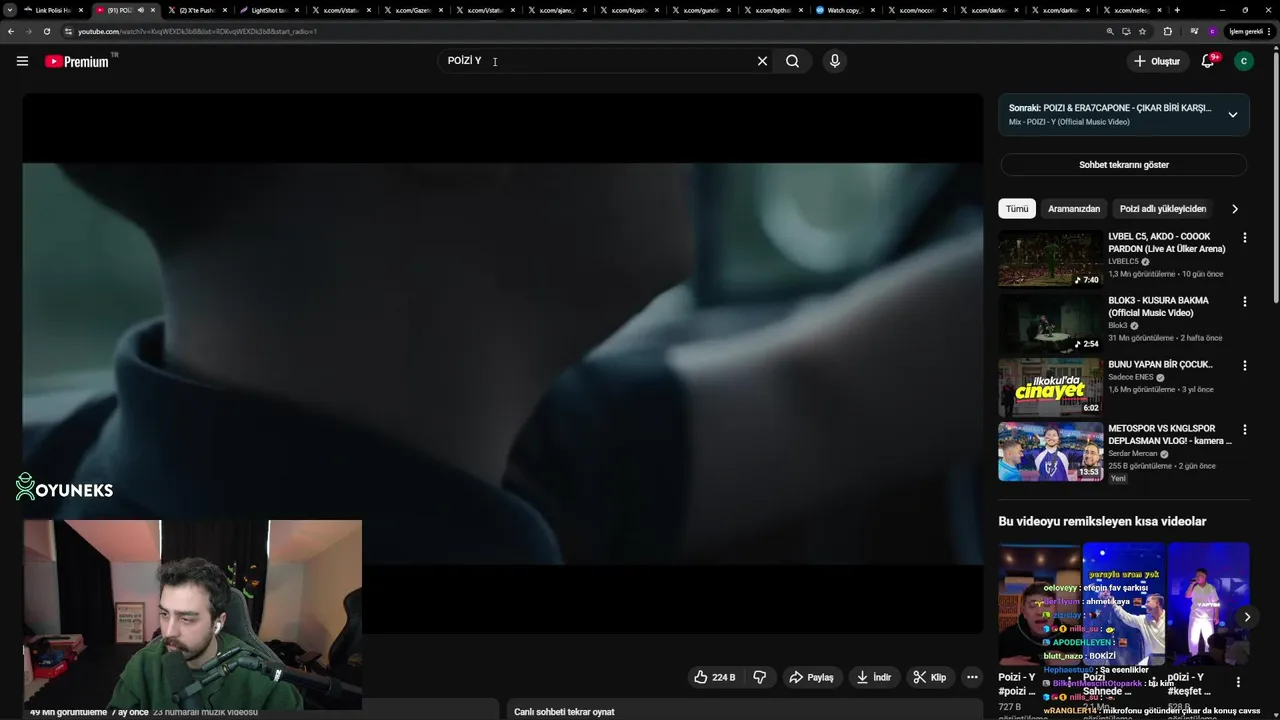Switch to the x.com/Gazete browser tab
This screenshot has height=720, width=1280.
(x=415, y=10)
